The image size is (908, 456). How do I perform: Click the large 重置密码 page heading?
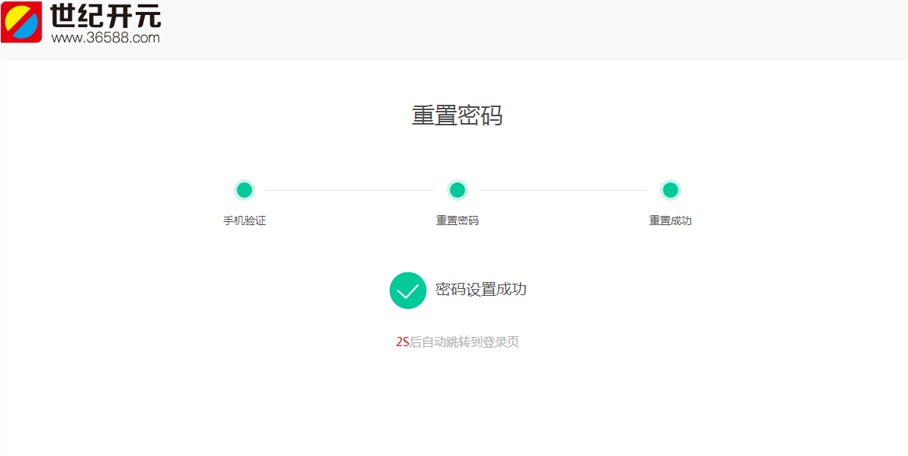click(x=457, y=115)
